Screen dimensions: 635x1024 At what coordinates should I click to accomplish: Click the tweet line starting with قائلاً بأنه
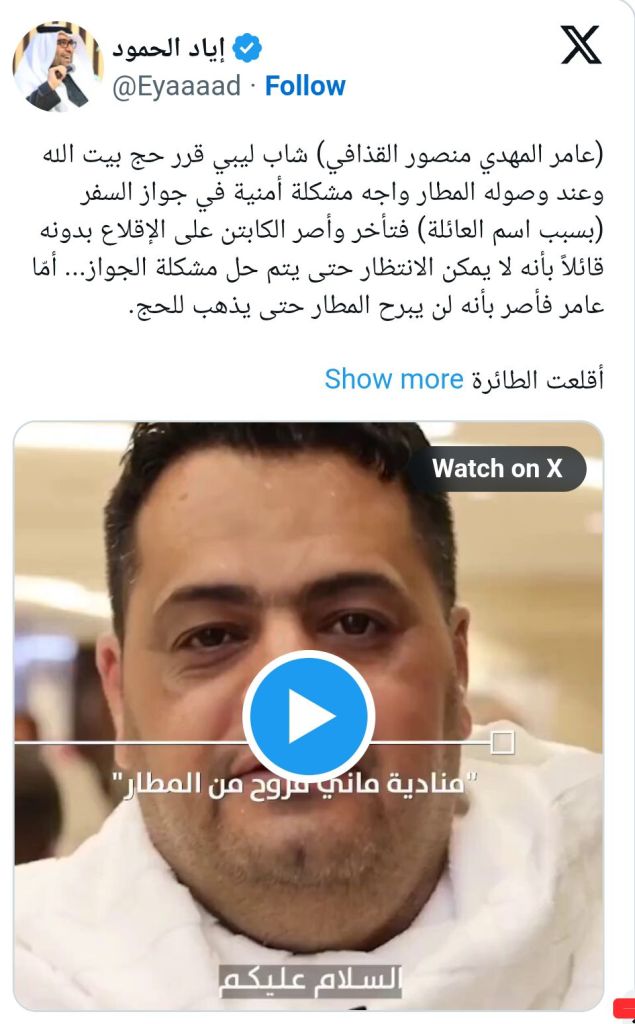pyautogui.click(x=318, y=269)
